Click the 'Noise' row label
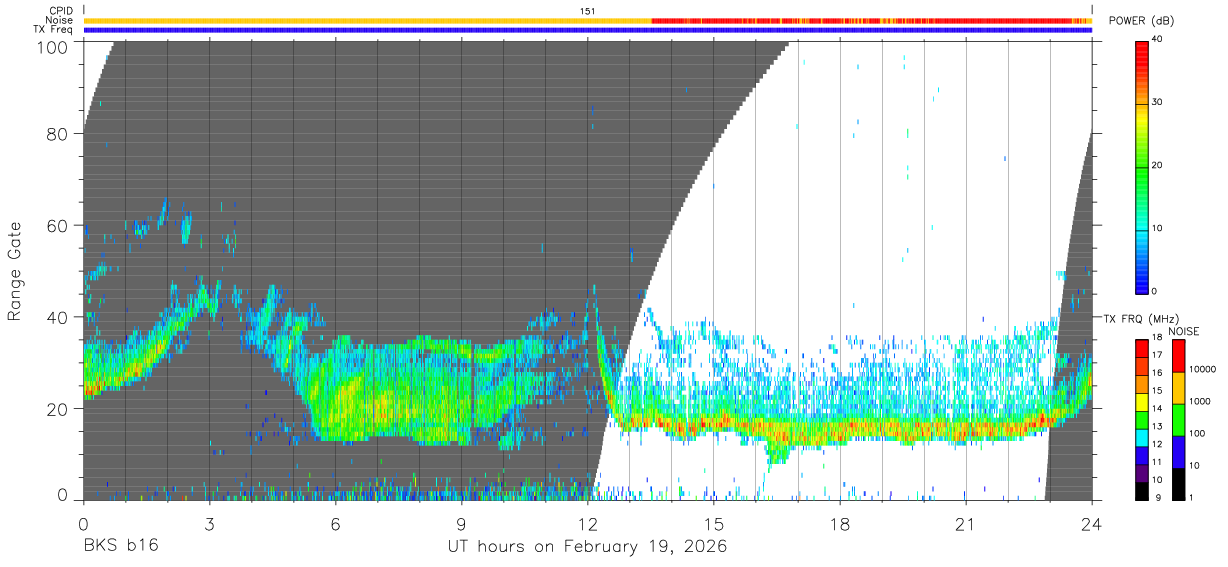The width and height of the screenshot is (1228, 567). (x=60, y=20)
